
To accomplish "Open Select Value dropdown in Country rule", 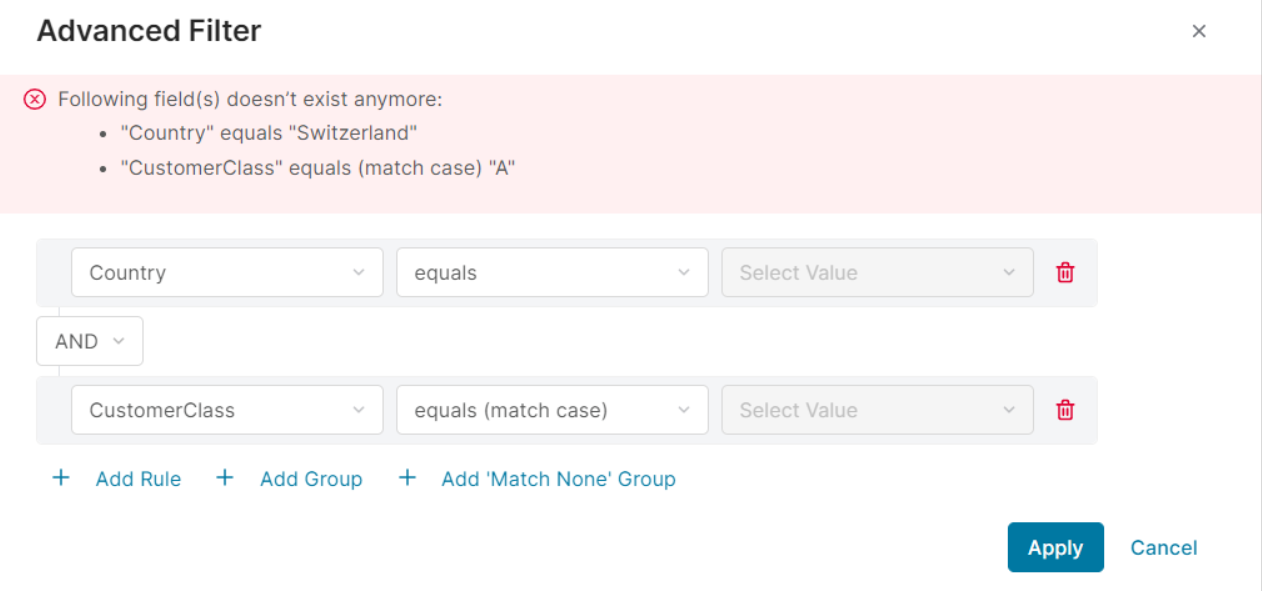I will coord(877,272).
